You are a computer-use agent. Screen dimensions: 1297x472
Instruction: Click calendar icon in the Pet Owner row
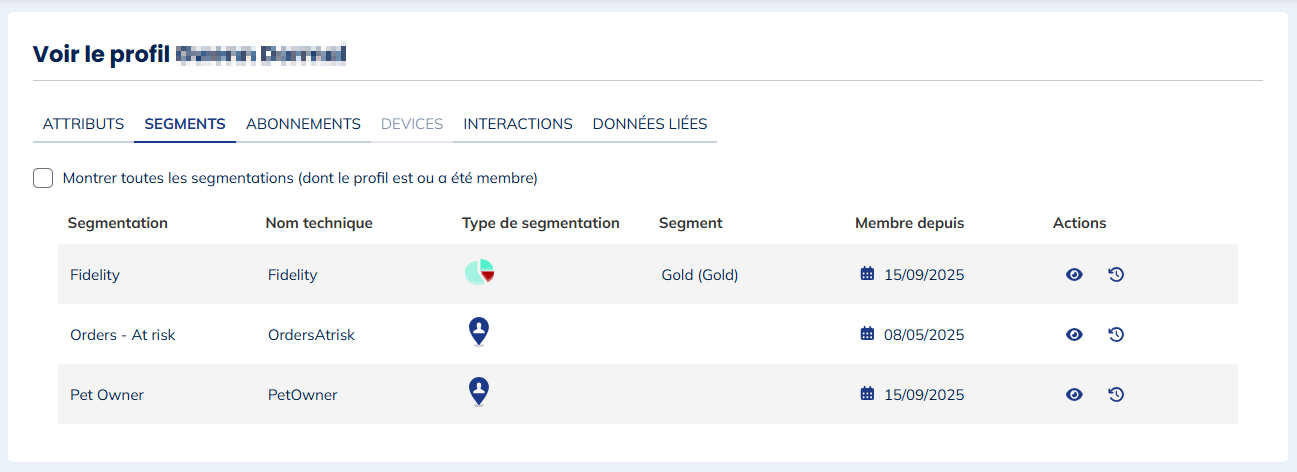click(867, 394)
